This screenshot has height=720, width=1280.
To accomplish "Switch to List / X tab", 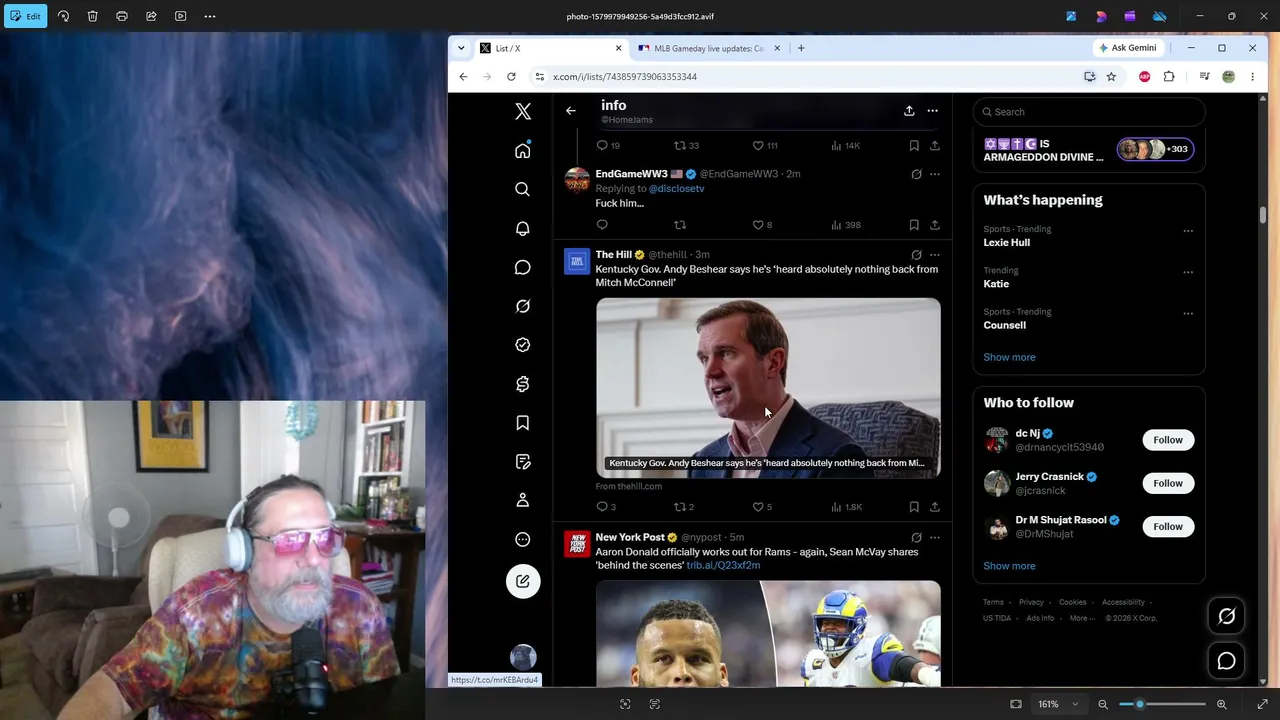I will (550, 48).
